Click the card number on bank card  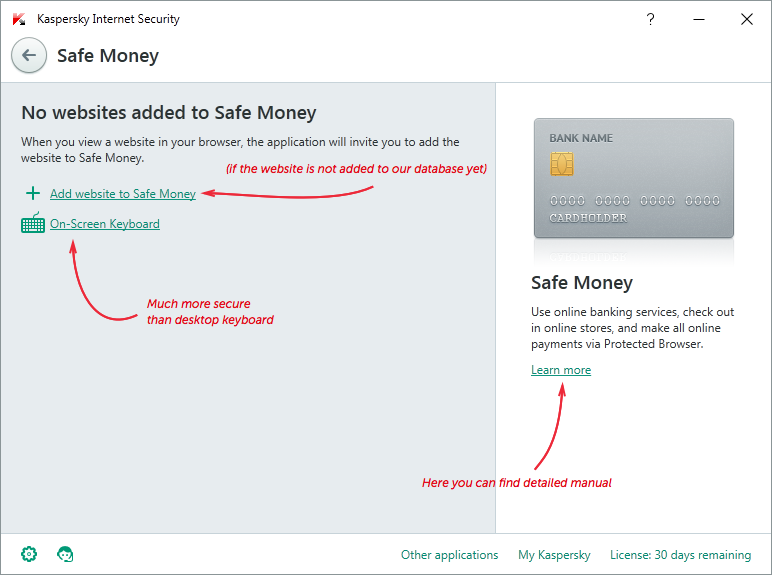pos(635,200)
